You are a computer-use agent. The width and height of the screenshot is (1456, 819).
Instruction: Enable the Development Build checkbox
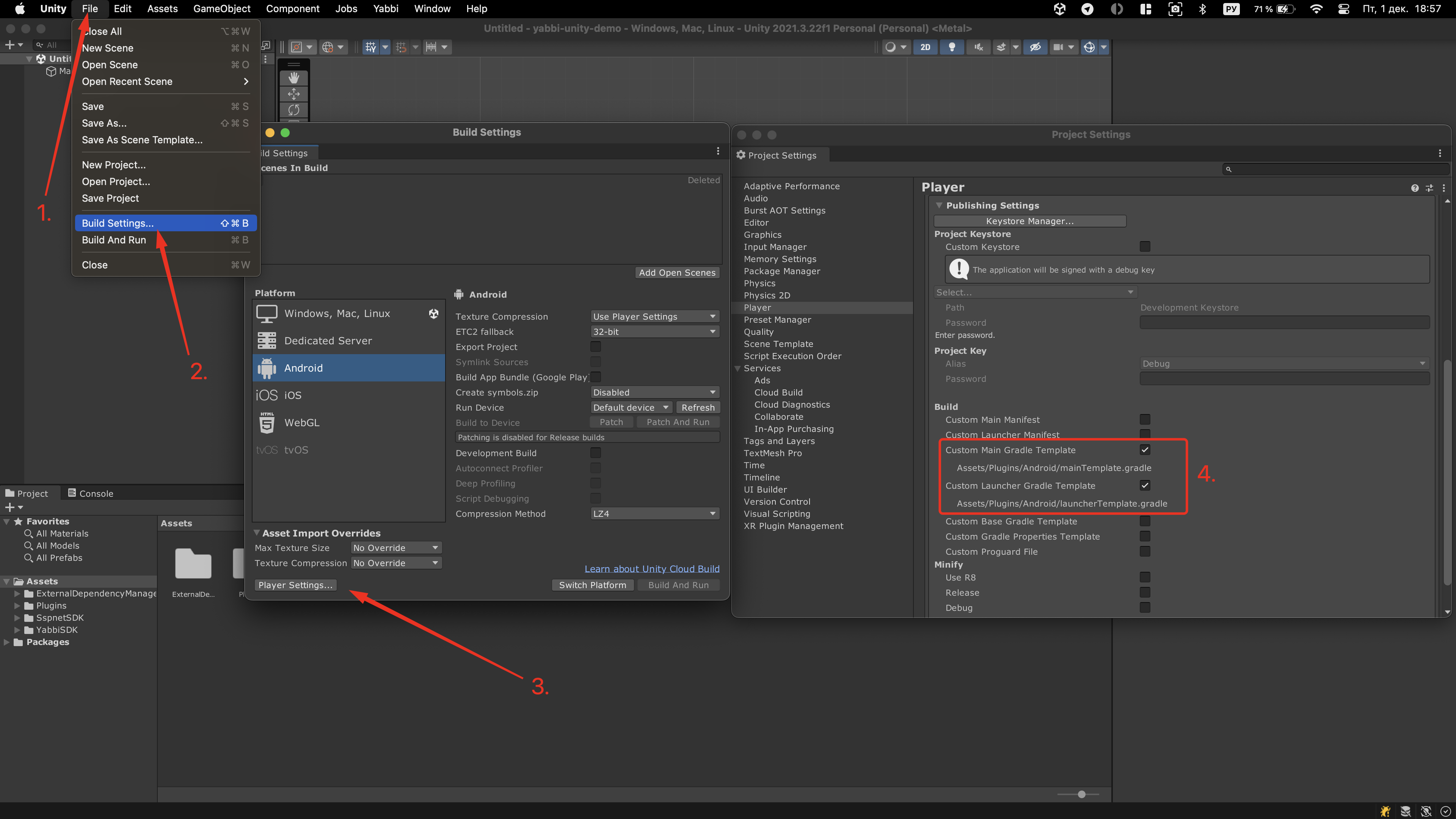click(x=595, y=453)
